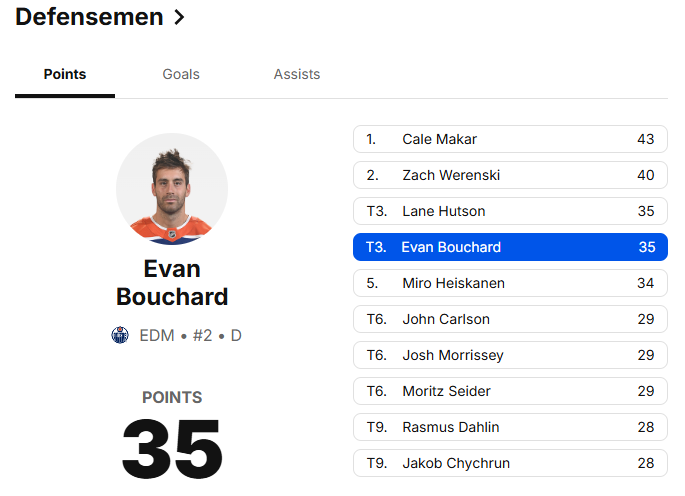
Task: Select Josh Morrissey's row
Action: [x=510, y=355]
